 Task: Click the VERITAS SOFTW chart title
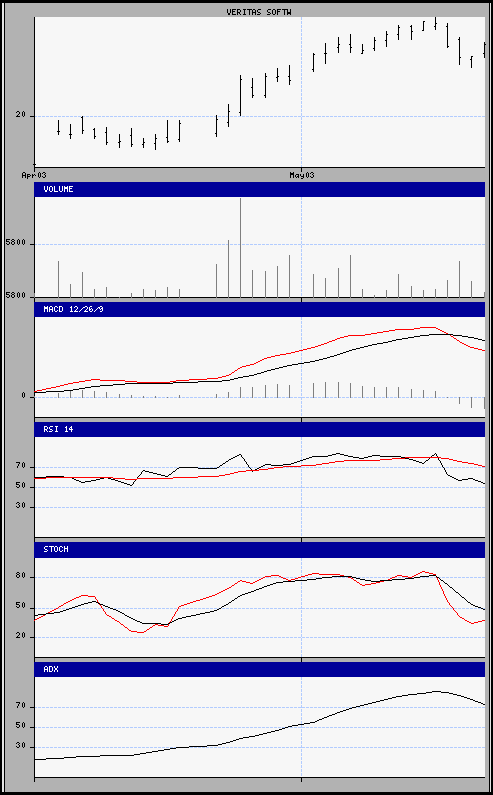259,12
